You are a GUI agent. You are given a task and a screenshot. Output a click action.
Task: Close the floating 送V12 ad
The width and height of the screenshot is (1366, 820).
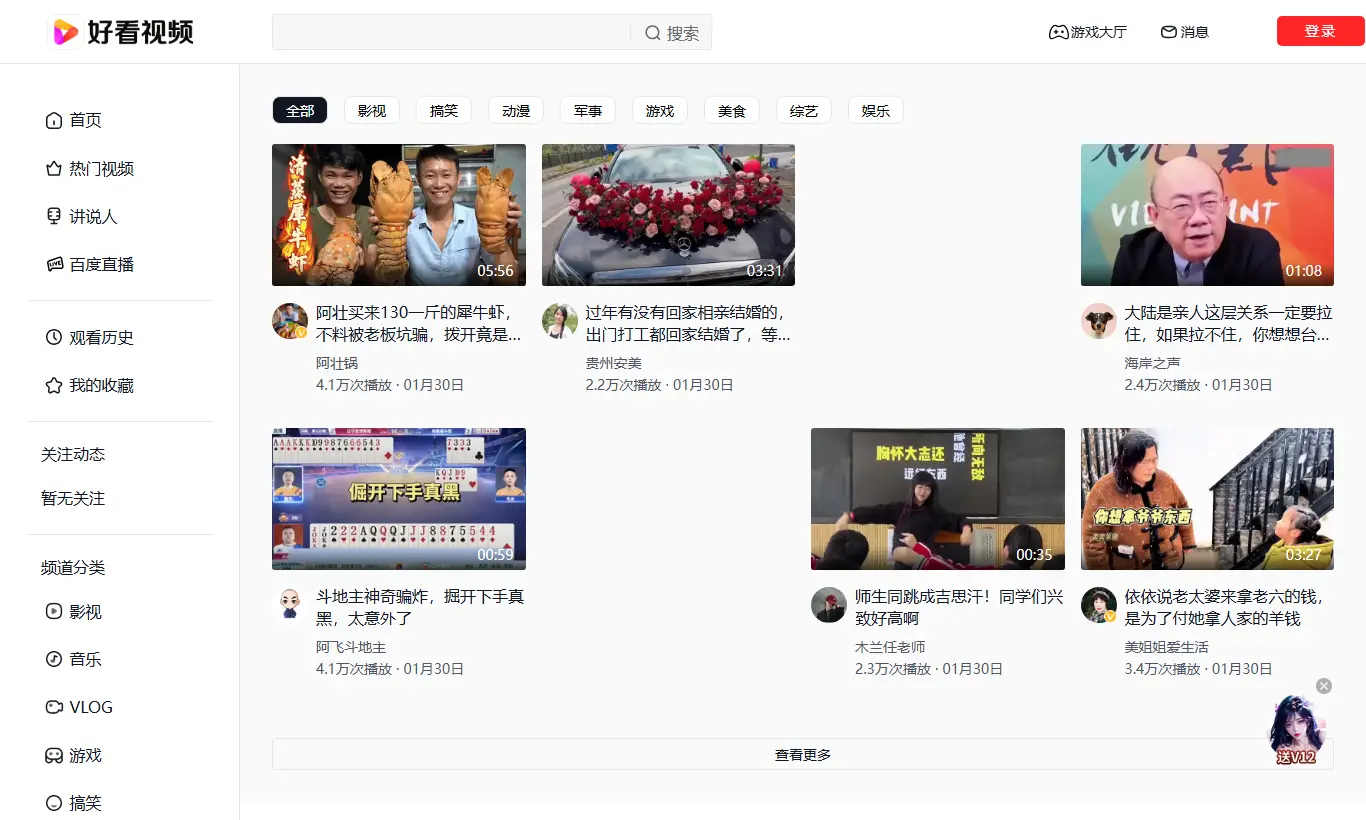1324,686
